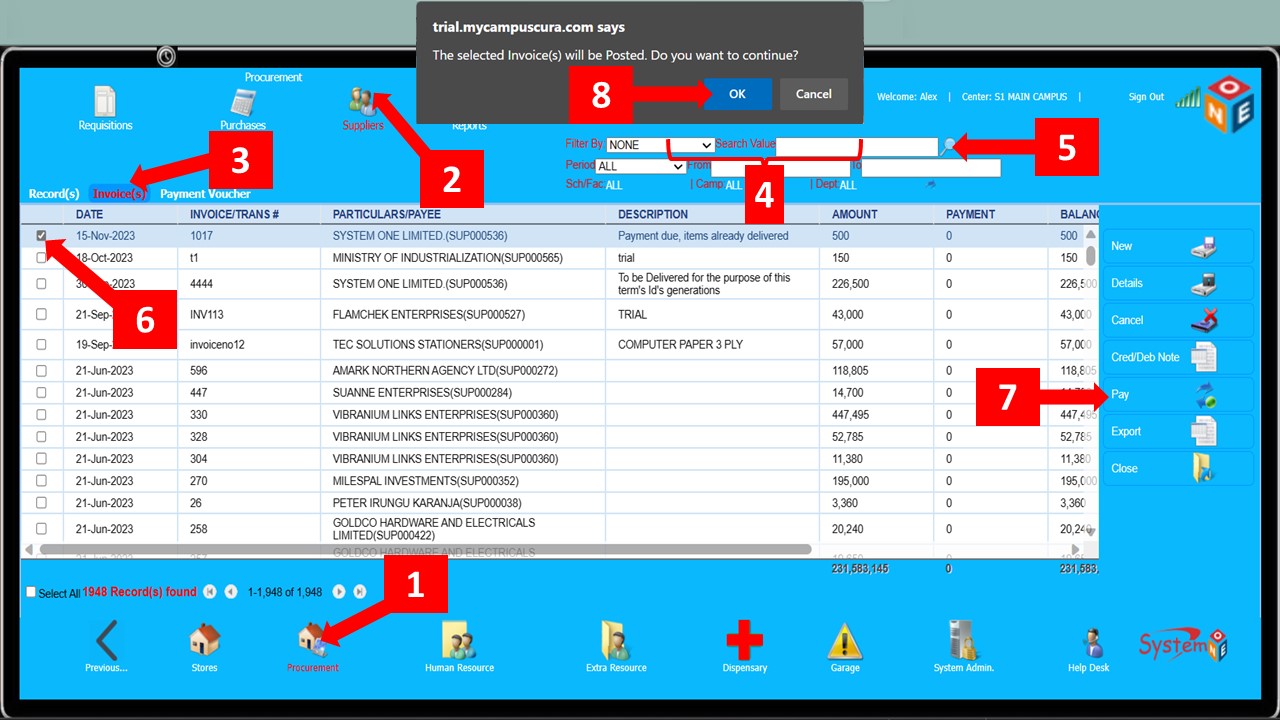Click Cancel in the posting dialog

813,94
